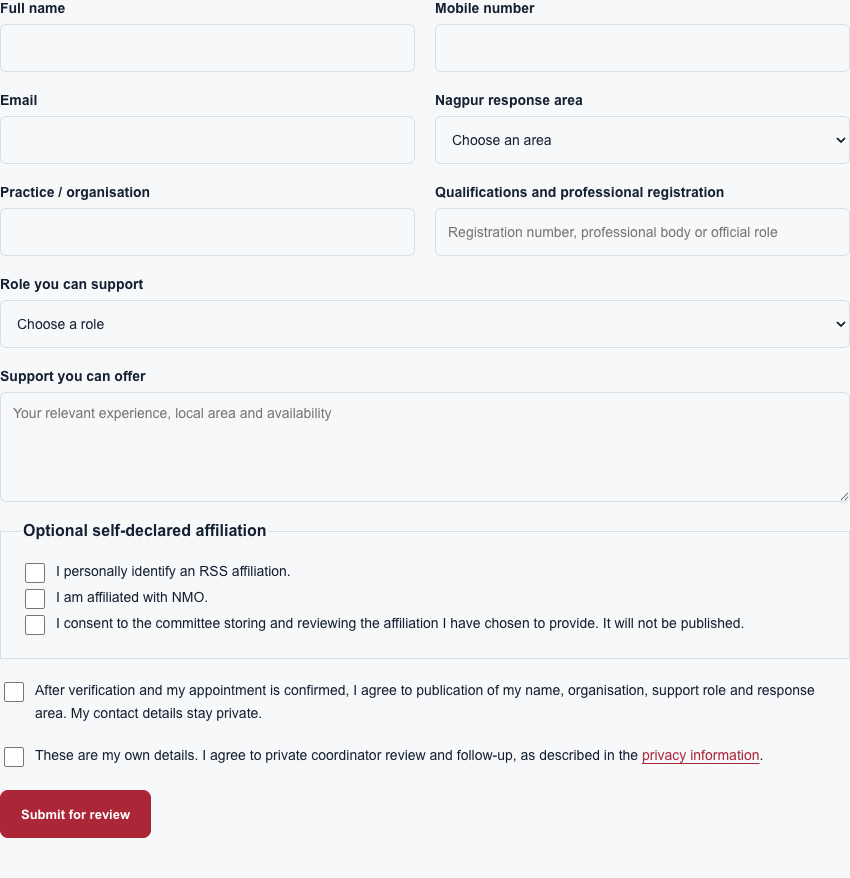
Task: Click the 'I am affiliated with NMO' label
Action: (132, 597)
